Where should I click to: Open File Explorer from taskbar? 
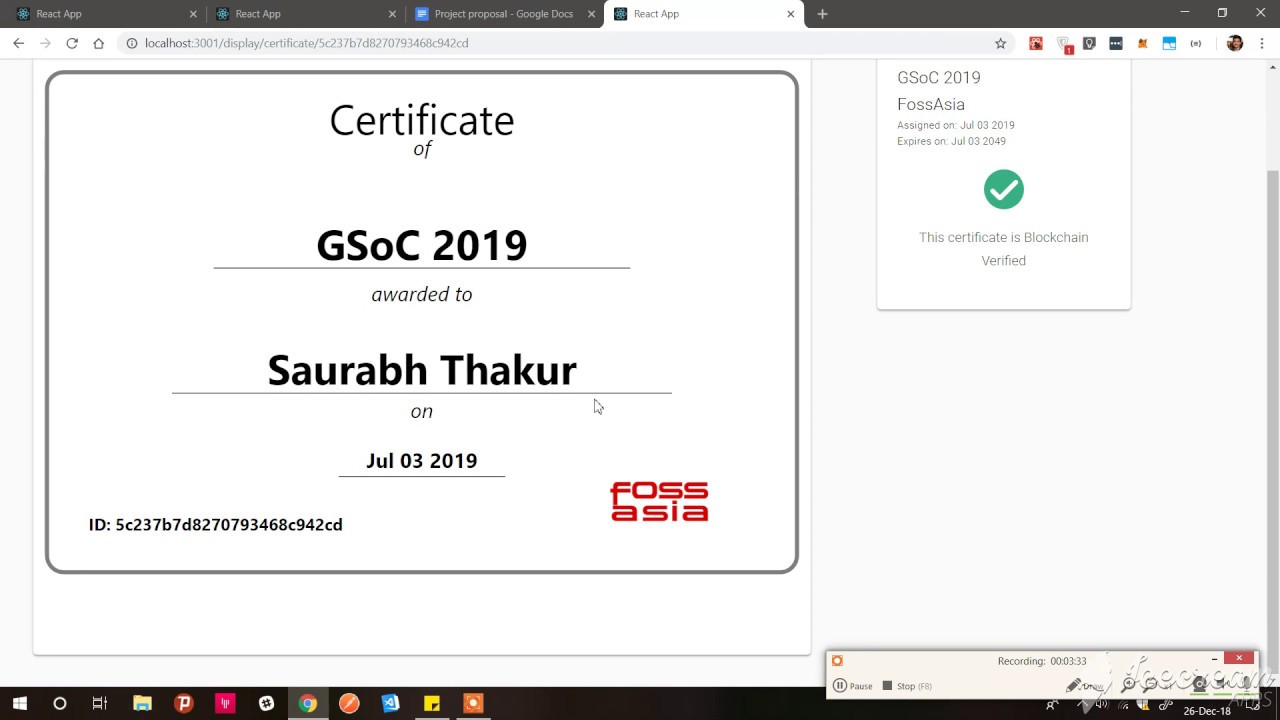tap(142, 704)
